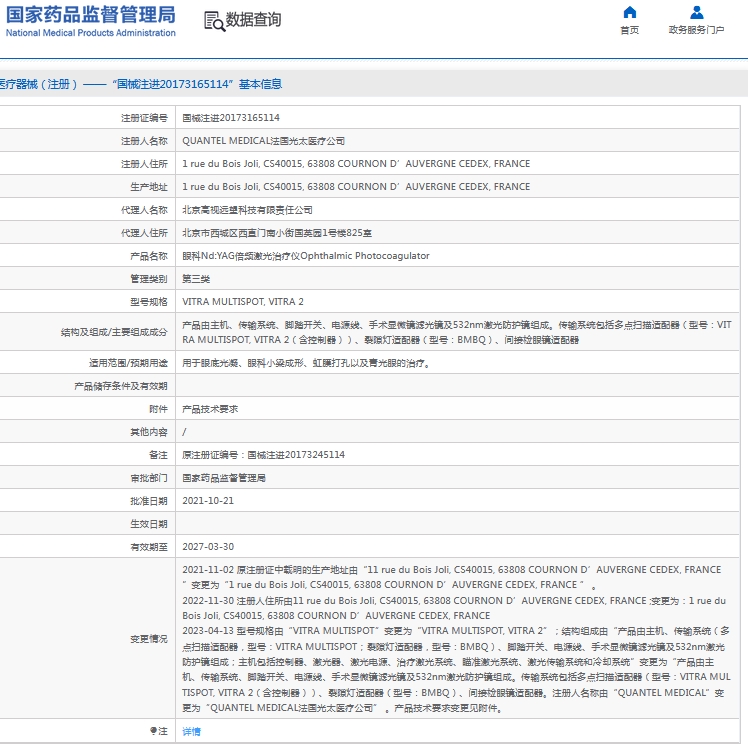Click the 附件 field label
This screenshot has width=748, height=749.
pyautogui.click(x=158, y=409)
